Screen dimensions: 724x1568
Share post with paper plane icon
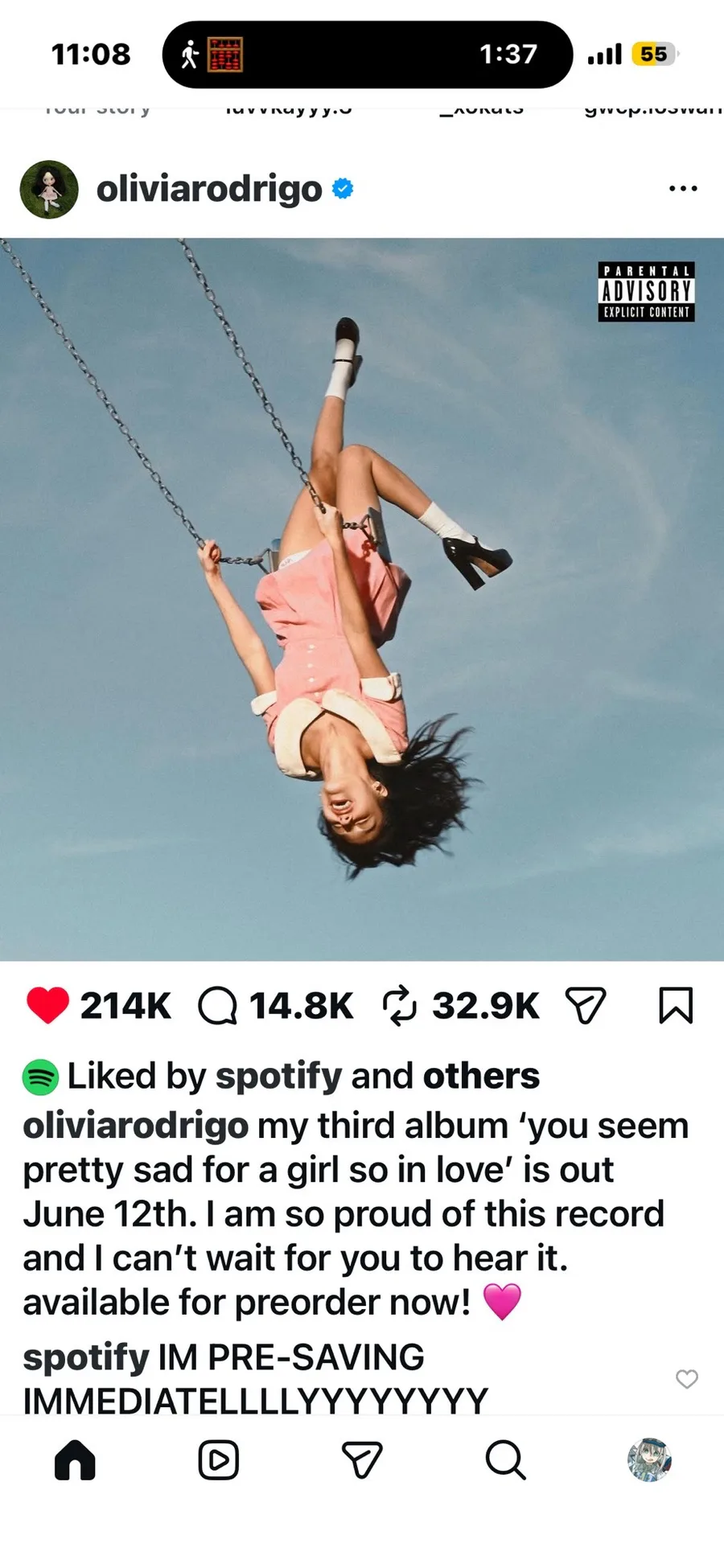pos(586,1005)
